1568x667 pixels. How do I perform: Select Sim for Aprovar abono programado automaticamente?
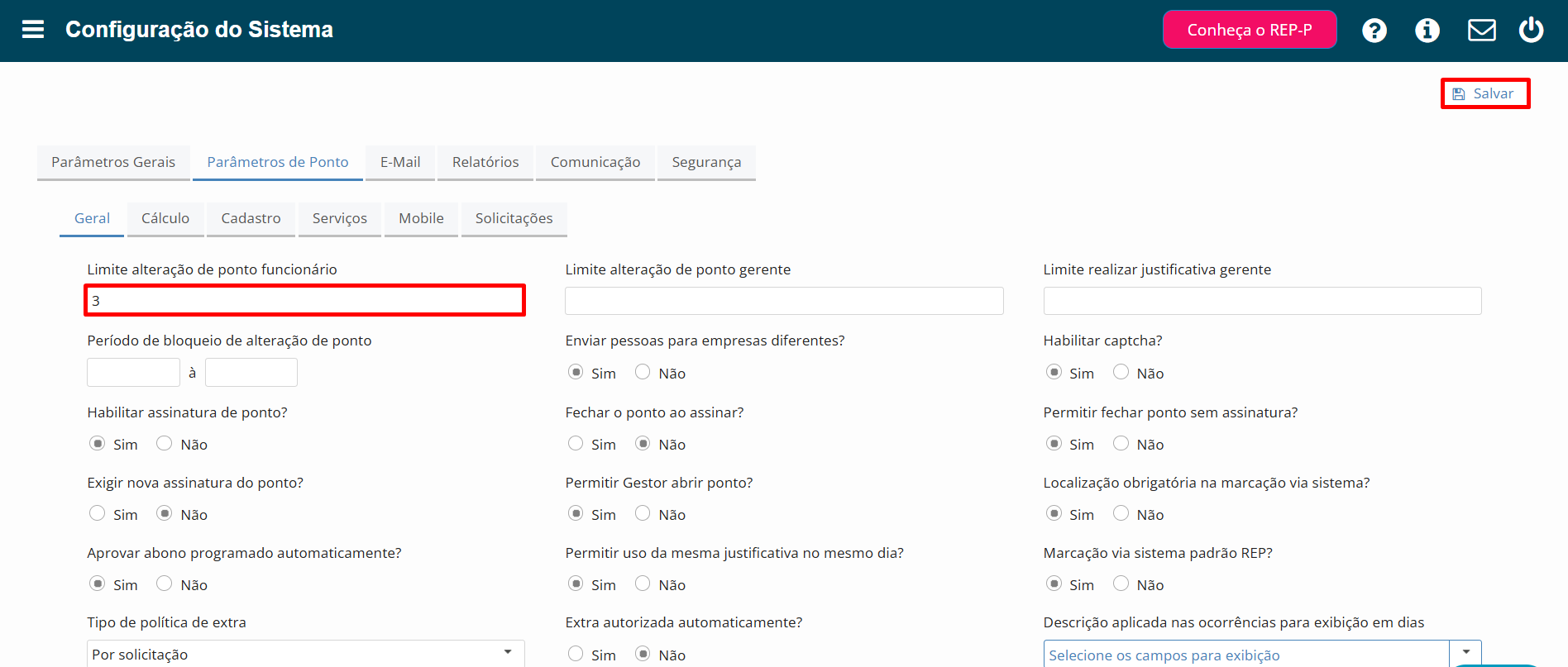[97, 584]
